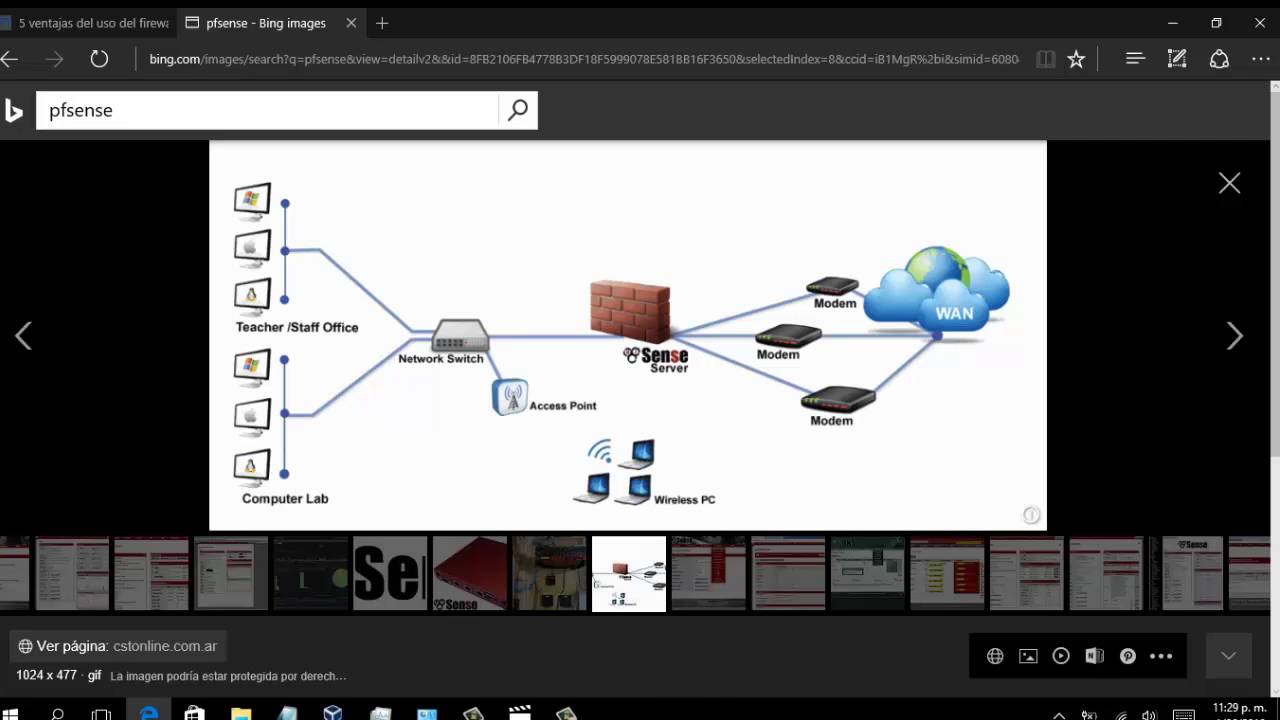Click the main network diagram image
Viewport: 1280px width, 720px height.
pyautogui.click(x=628, y=335)
